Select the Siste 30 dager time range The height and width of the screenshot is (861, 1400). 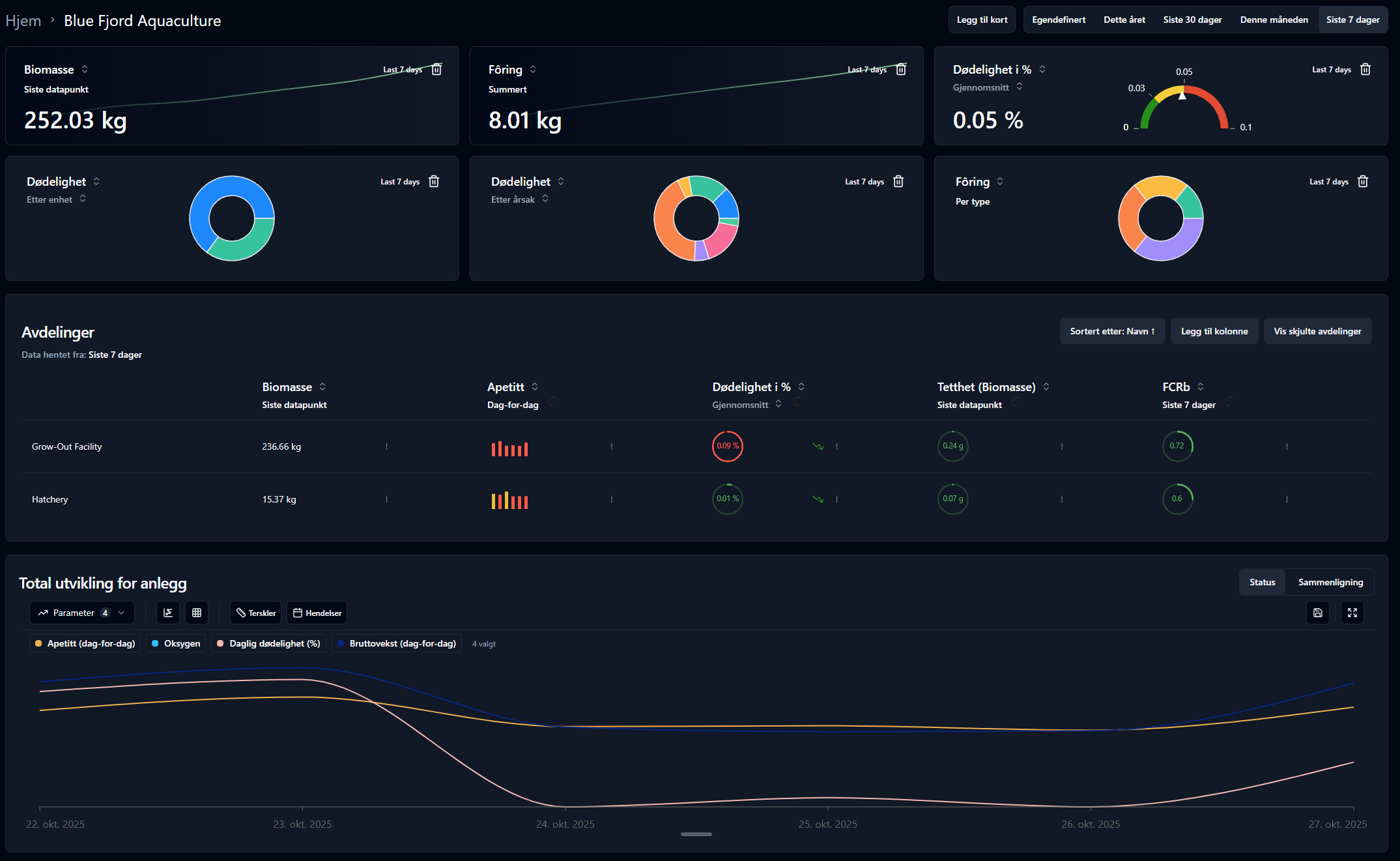tap(1192, 20)
